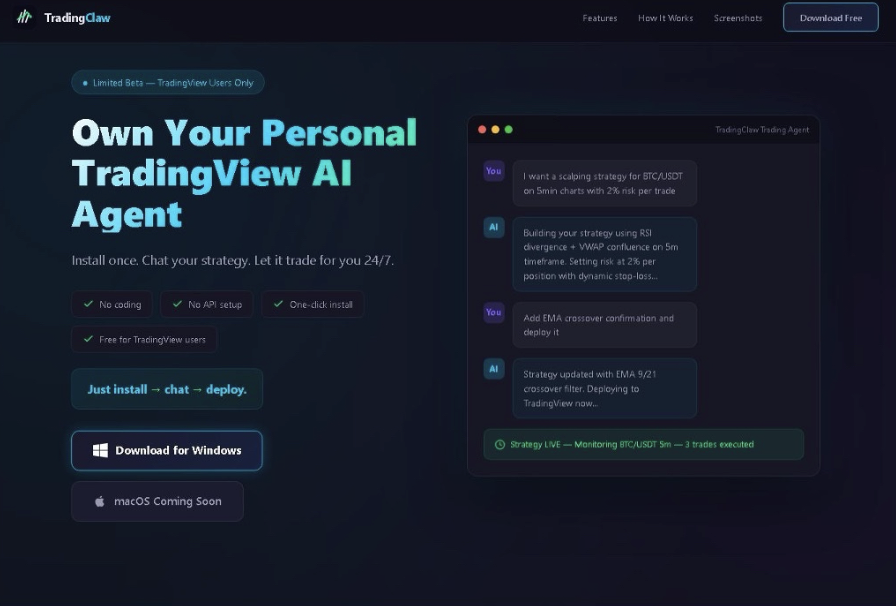This screenshot has height=606, width=896.
Task: Go to Screenshots section link
Action: pyautogui.click(x=738, y=18)
